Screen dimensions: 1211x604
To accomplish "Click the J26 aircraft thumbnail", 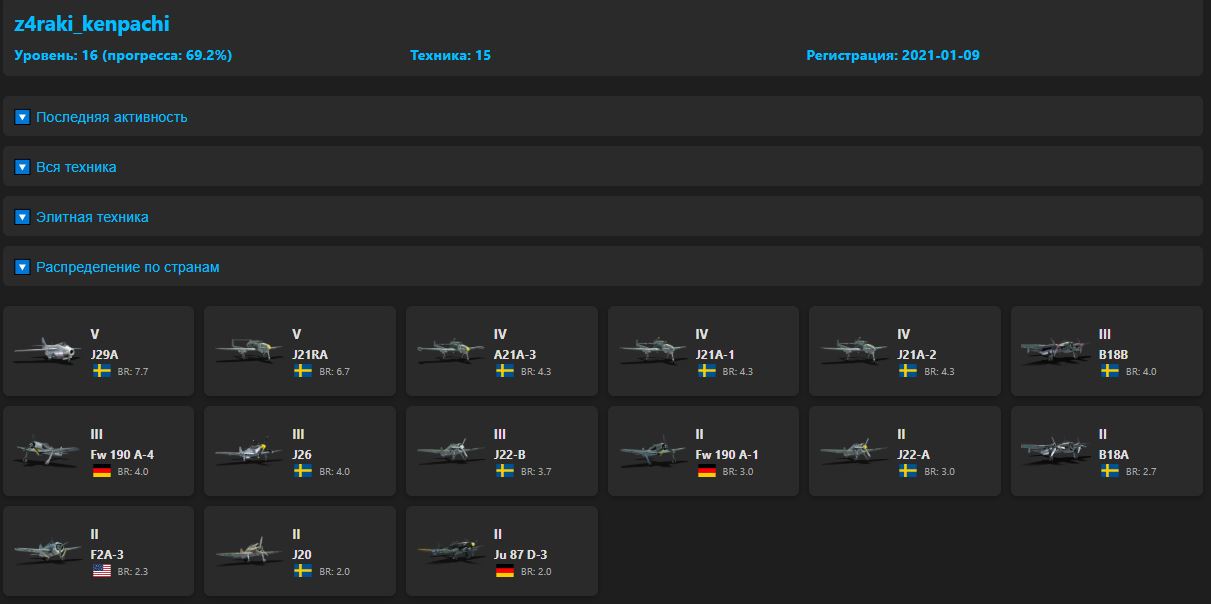I will coord(246,451).
